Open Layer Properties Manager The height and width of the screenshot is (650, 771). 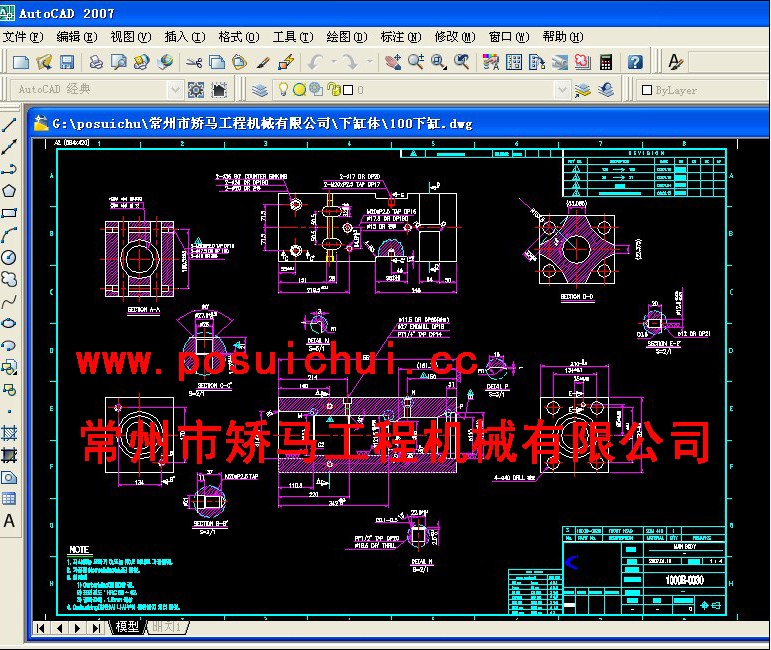click(260, 90)
